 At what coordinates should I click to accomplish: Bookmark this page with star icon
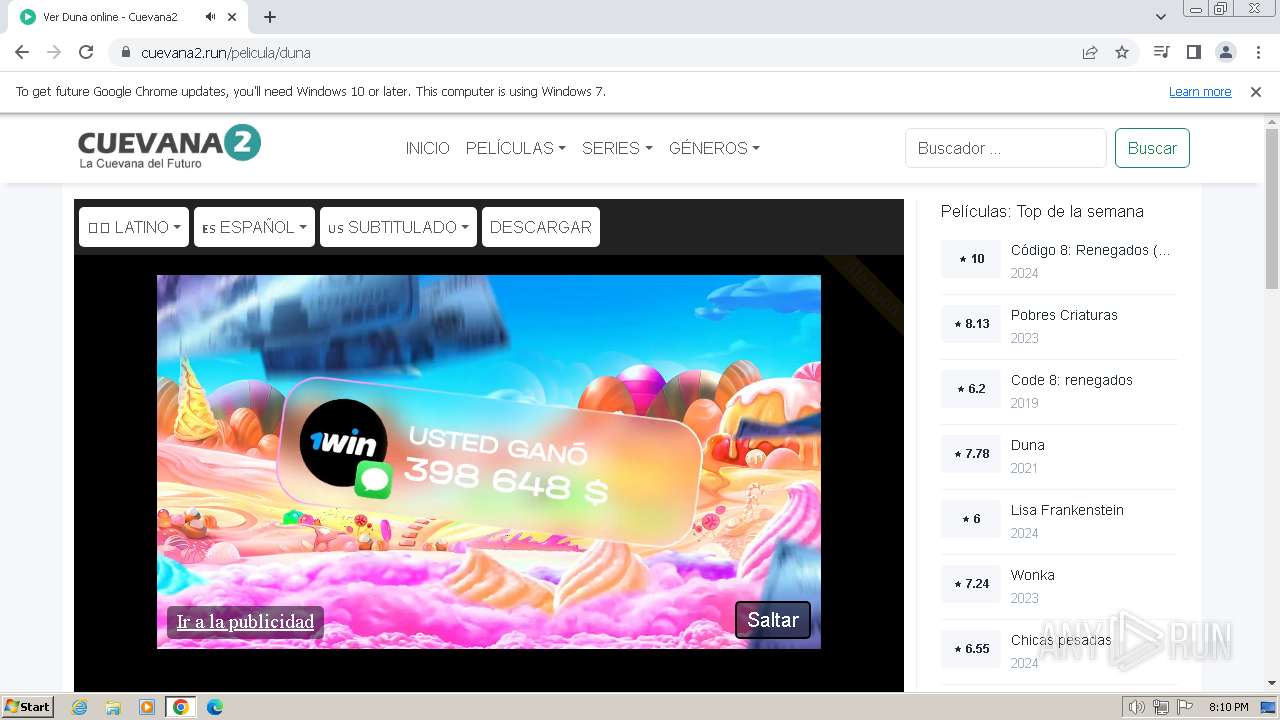pyautogui.click(x=1122, y=53)
